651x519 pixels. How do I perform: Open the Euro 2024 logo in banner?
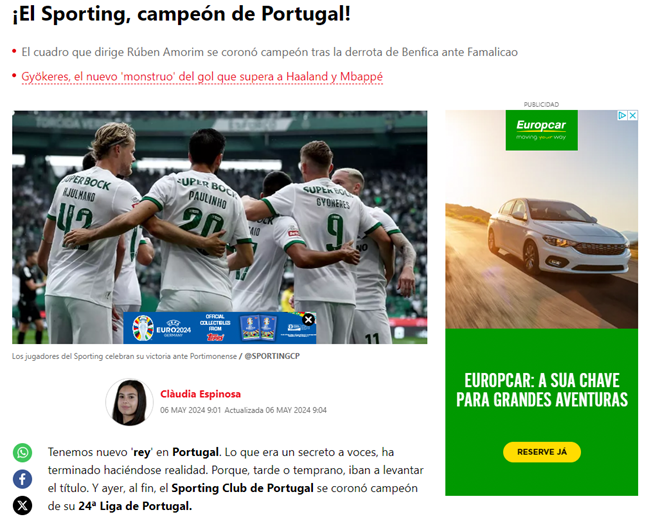coord(161,328)
